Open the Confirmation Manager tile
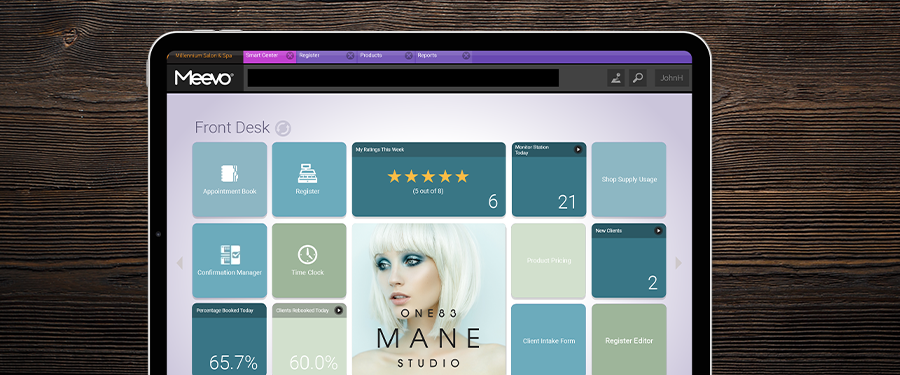 click(x=230, y=261)
